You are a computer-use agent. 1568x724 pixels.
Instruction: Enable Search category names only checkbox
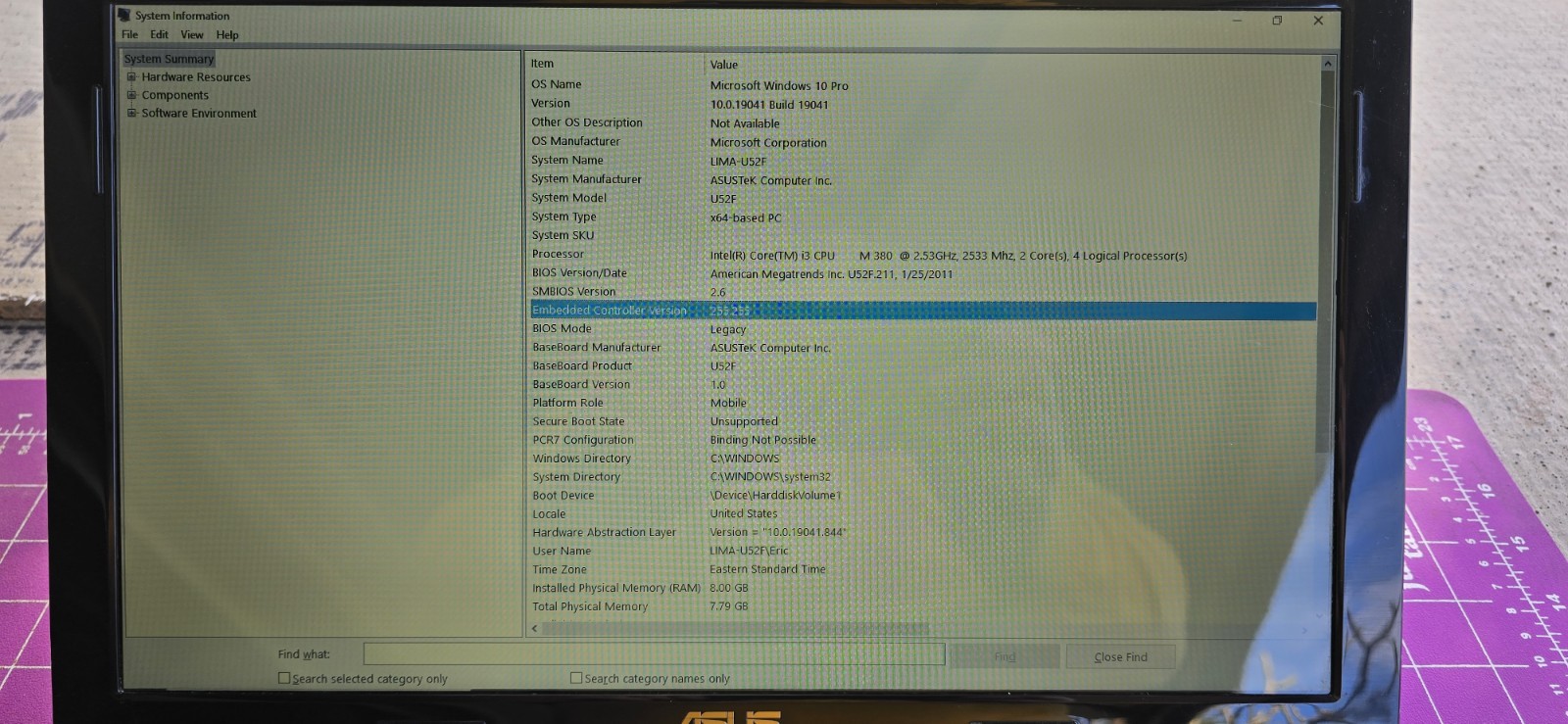(576, 678)
